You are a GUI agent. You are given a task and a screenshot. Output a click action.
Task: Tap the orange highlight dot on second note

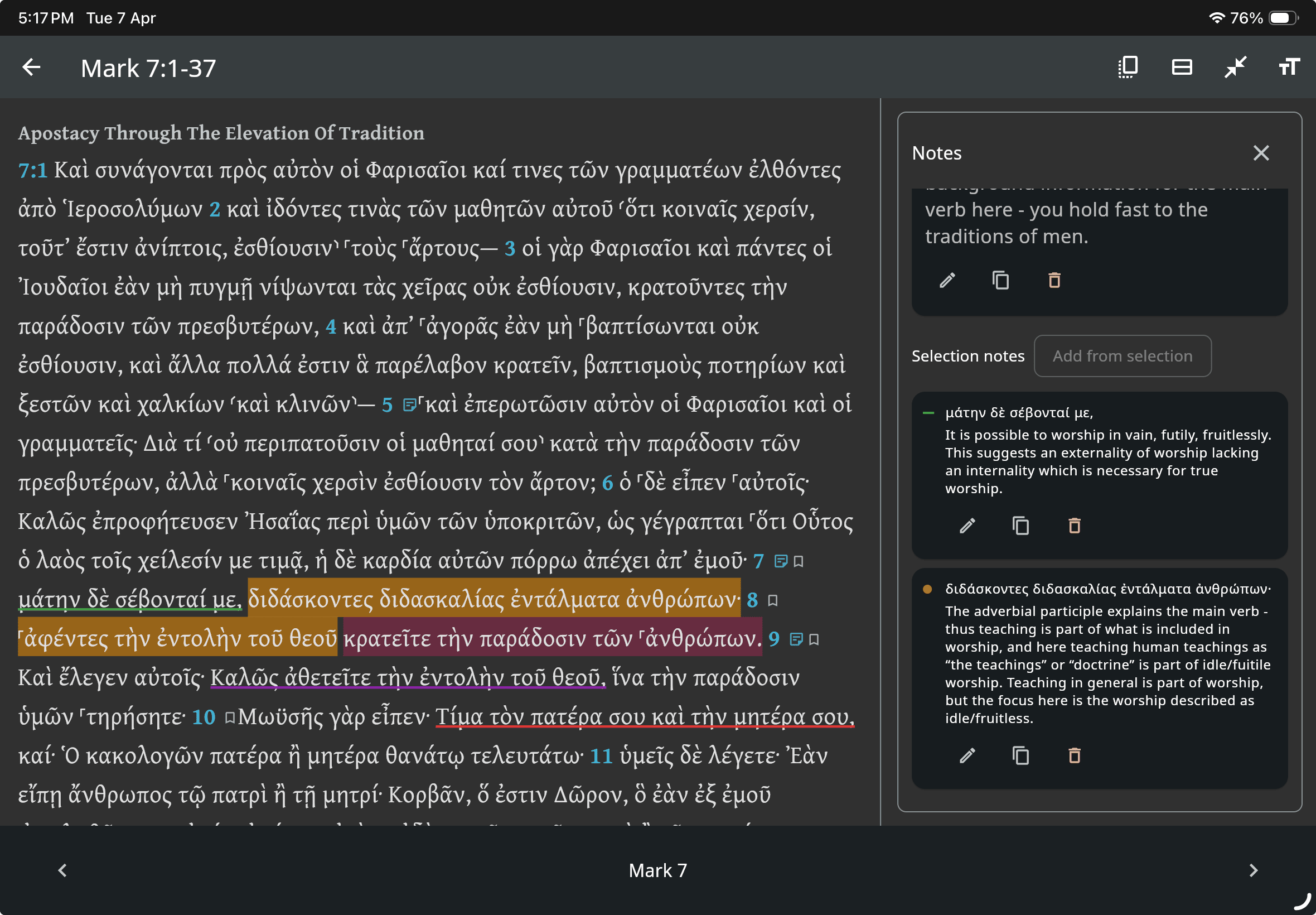click(x=927, y=589)
